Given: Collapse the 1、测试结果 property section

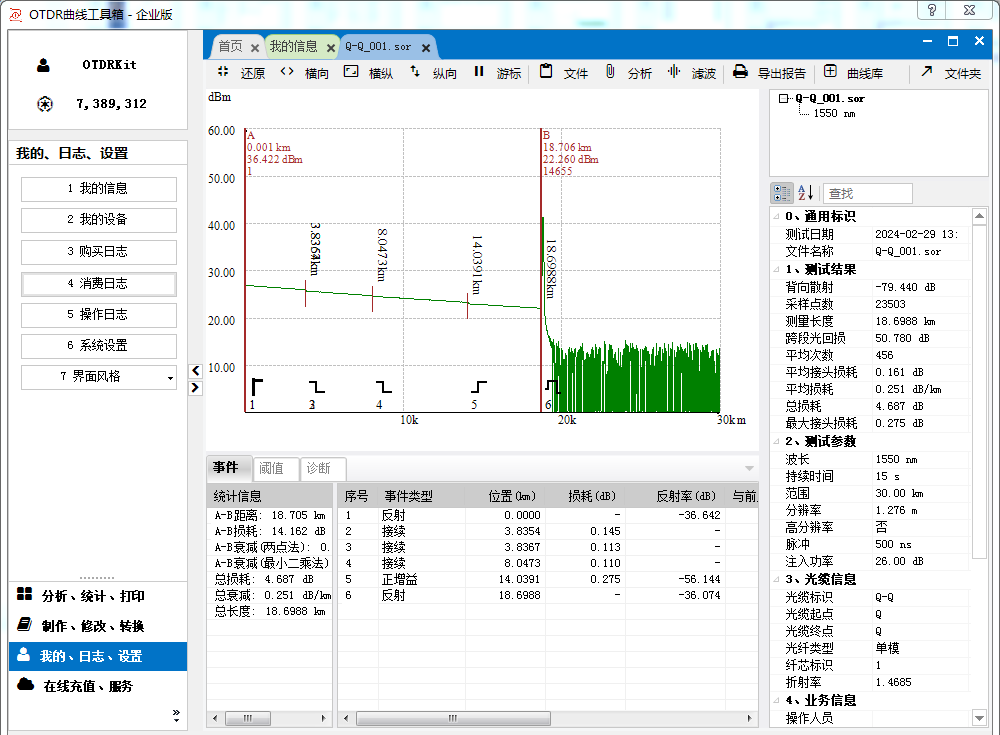Looking at the screenshot, I should (777, 269).
